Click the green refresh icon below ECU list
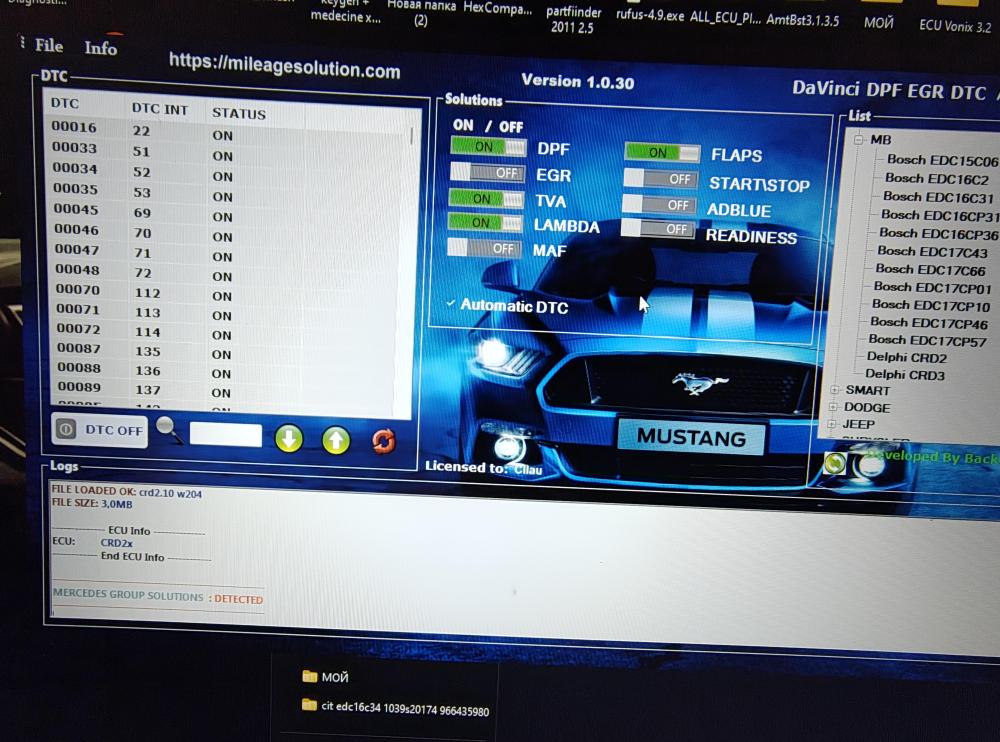 pos(834,463)
